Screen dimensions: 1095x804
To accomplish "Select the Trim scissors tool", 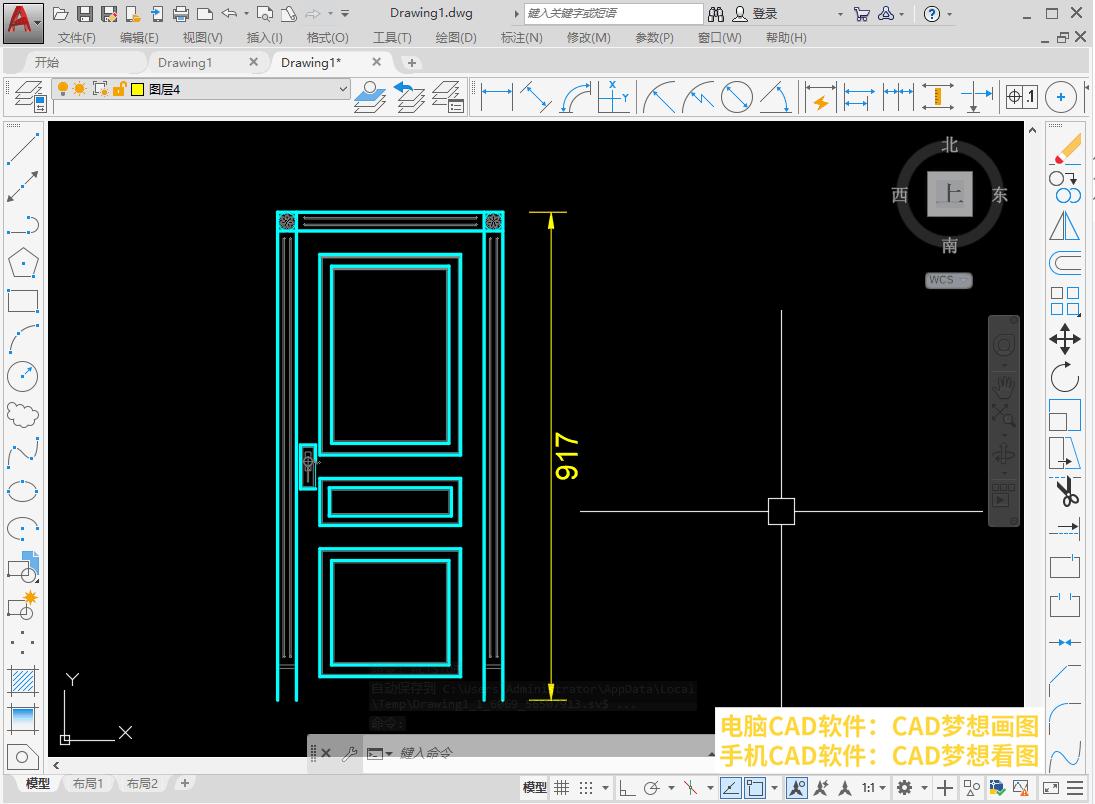I will pyautogui.click(x=1066, y=492).
